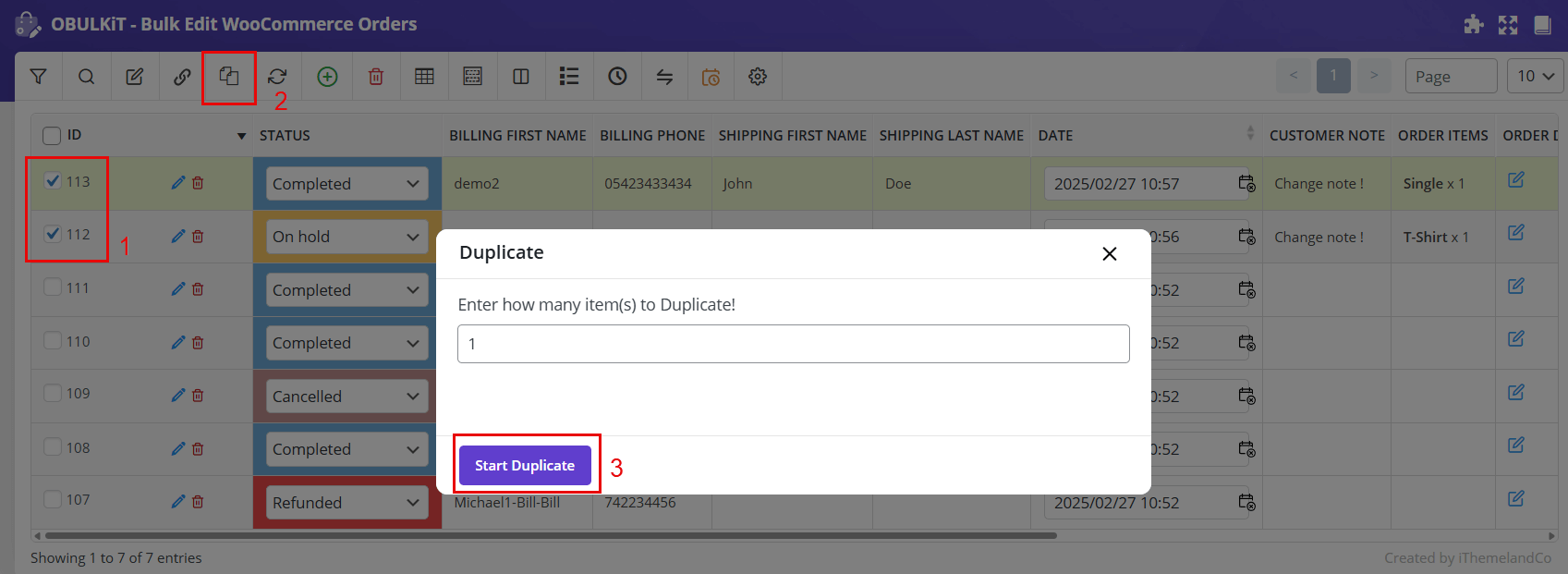Viewport: 1568px width, 574px height.
Task: Go to next page arrow
Action: click(1374, 76)
